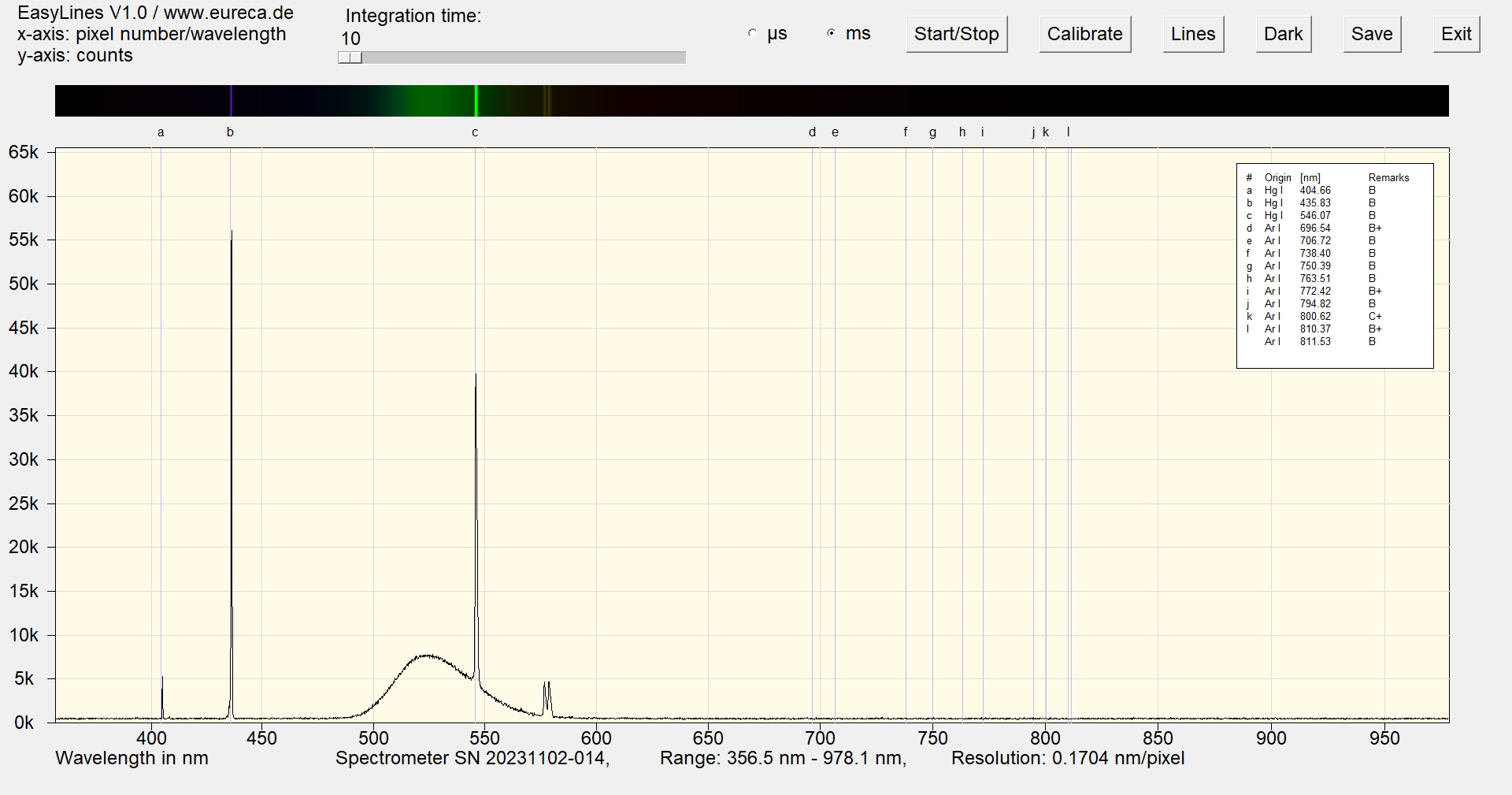Click the violet line in the spectrum color strip
The image size is (1512, 795).
231,101
